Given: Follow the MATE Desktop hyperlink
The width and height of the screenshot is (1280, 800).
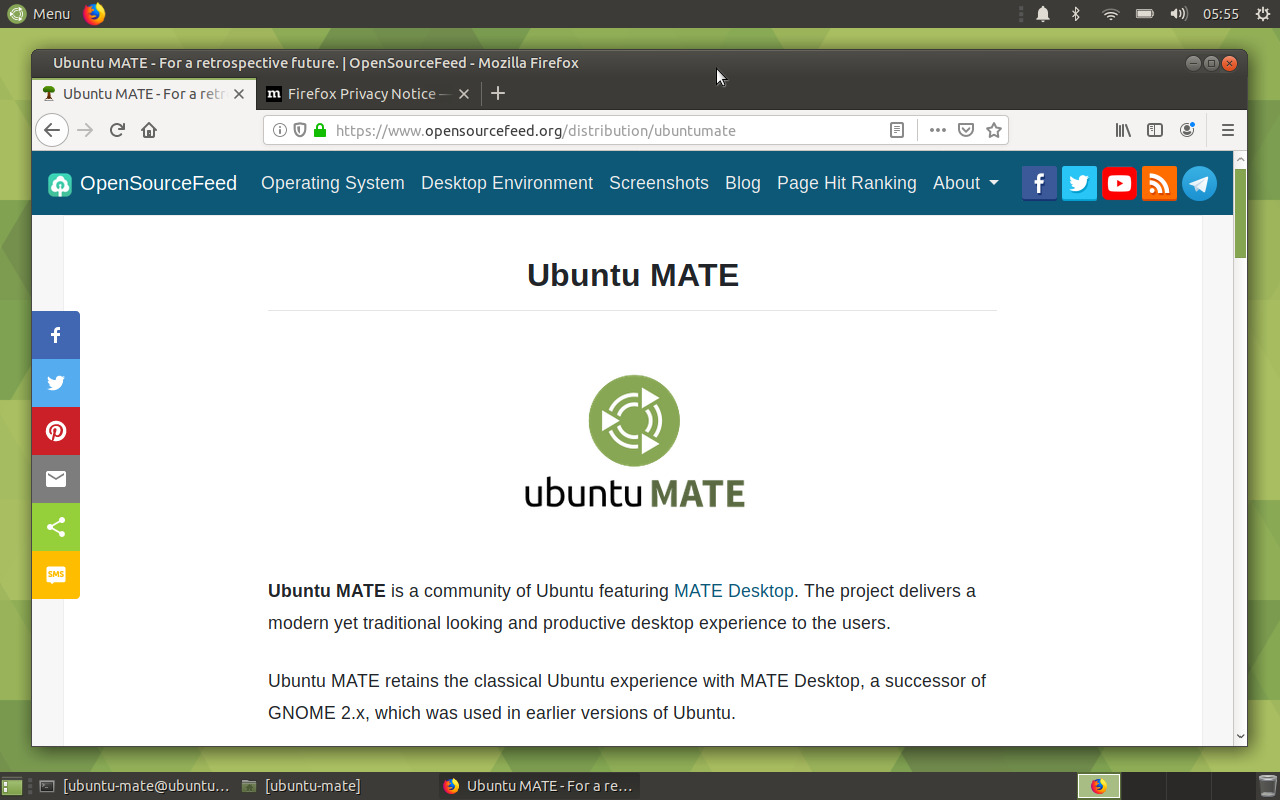Looking at the screenshot, I should click(x=734, y=591).
